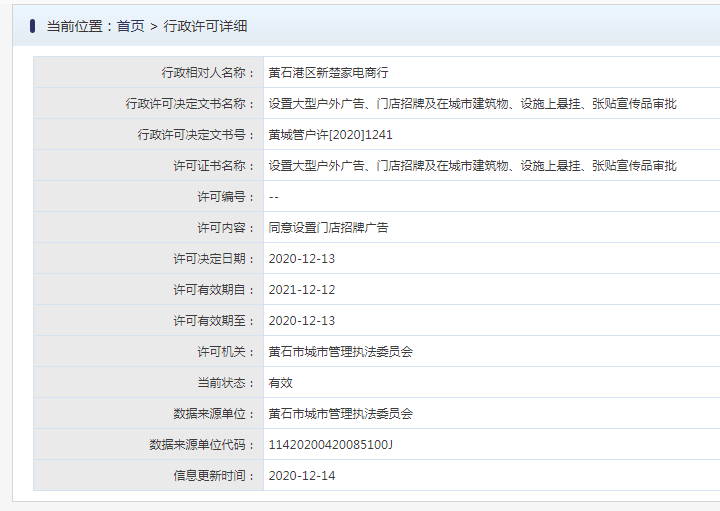Screen dimensions: 720x511
Task: Click the 许可有效期至 value 2020-12-13
Action: coord(302,321)
